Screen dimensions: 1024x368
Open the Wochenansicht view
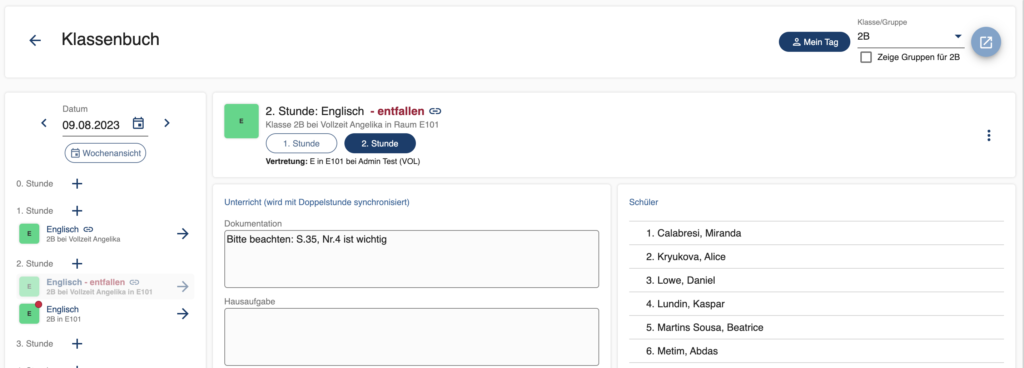pos(105,153)
